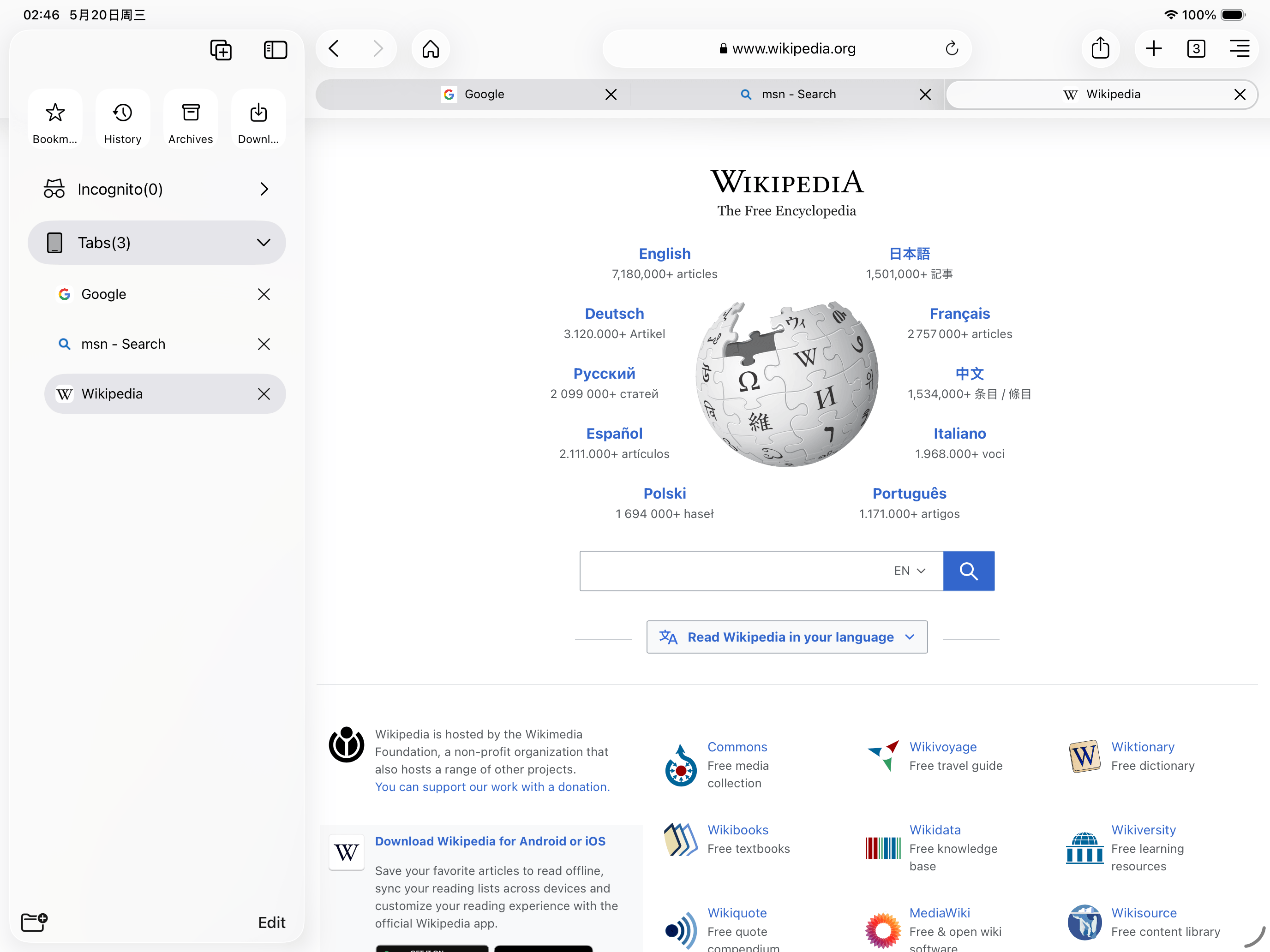Screen dimensions: 1270x952
Task: Click the new folder icon at sidebar bottom
Action: [x=35, y=922]
